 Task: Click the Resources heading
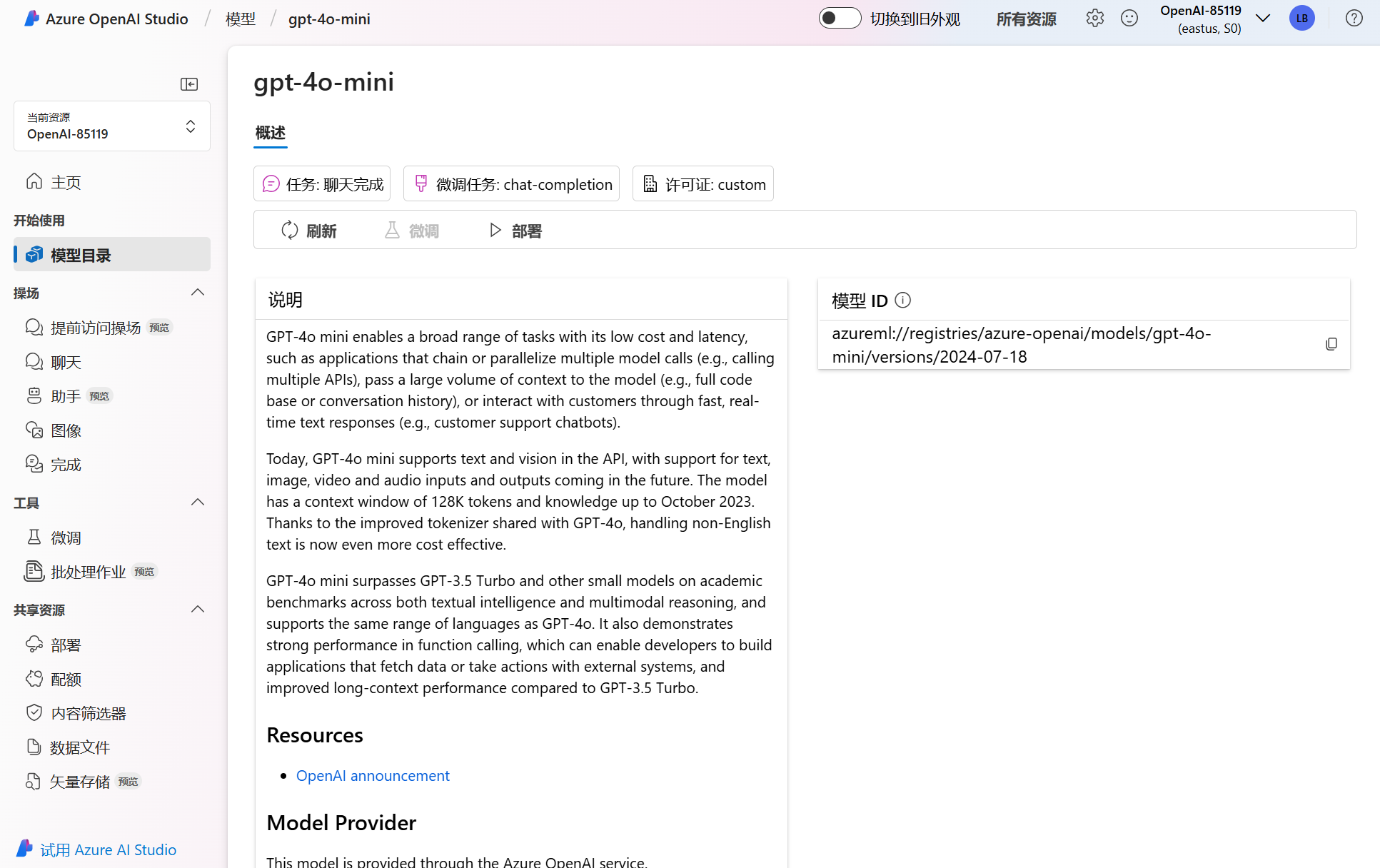(315, 735)
